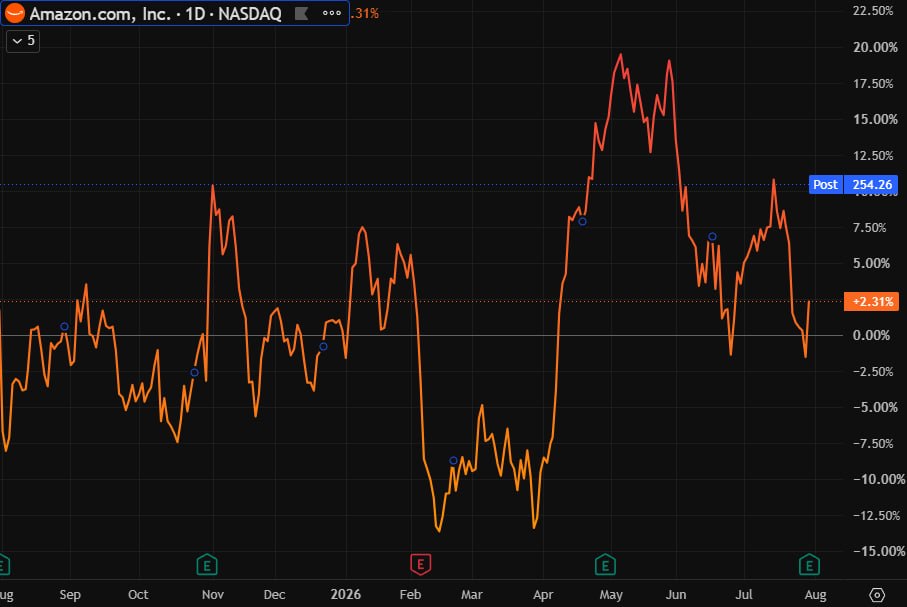Click the 254.26 post-market price label
The width and height of the screenshot is (907, 607).
pyautogui.click(x=872, y=185)
